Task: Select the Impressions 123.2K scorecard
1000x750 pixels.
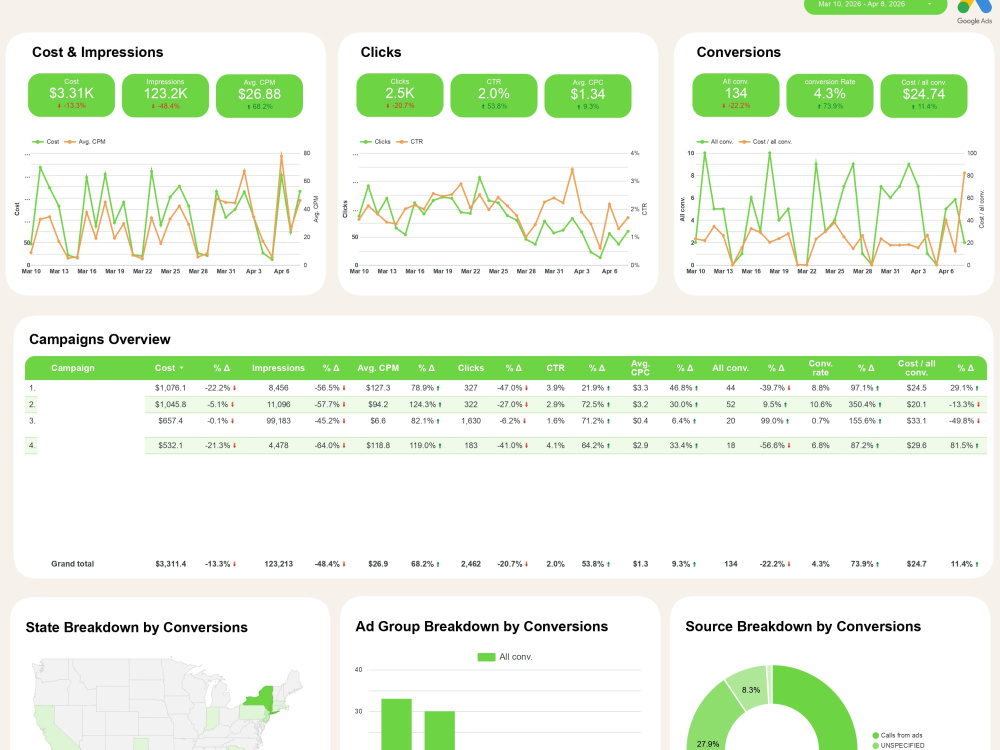Action: [165, 95]
